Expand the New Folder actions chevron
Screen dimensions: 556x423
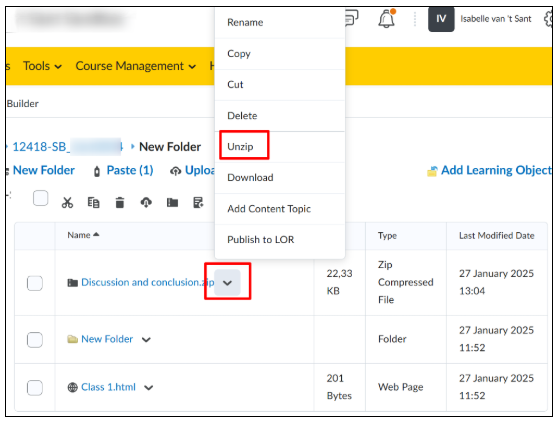pyautogui.click(x=146, y=340)
